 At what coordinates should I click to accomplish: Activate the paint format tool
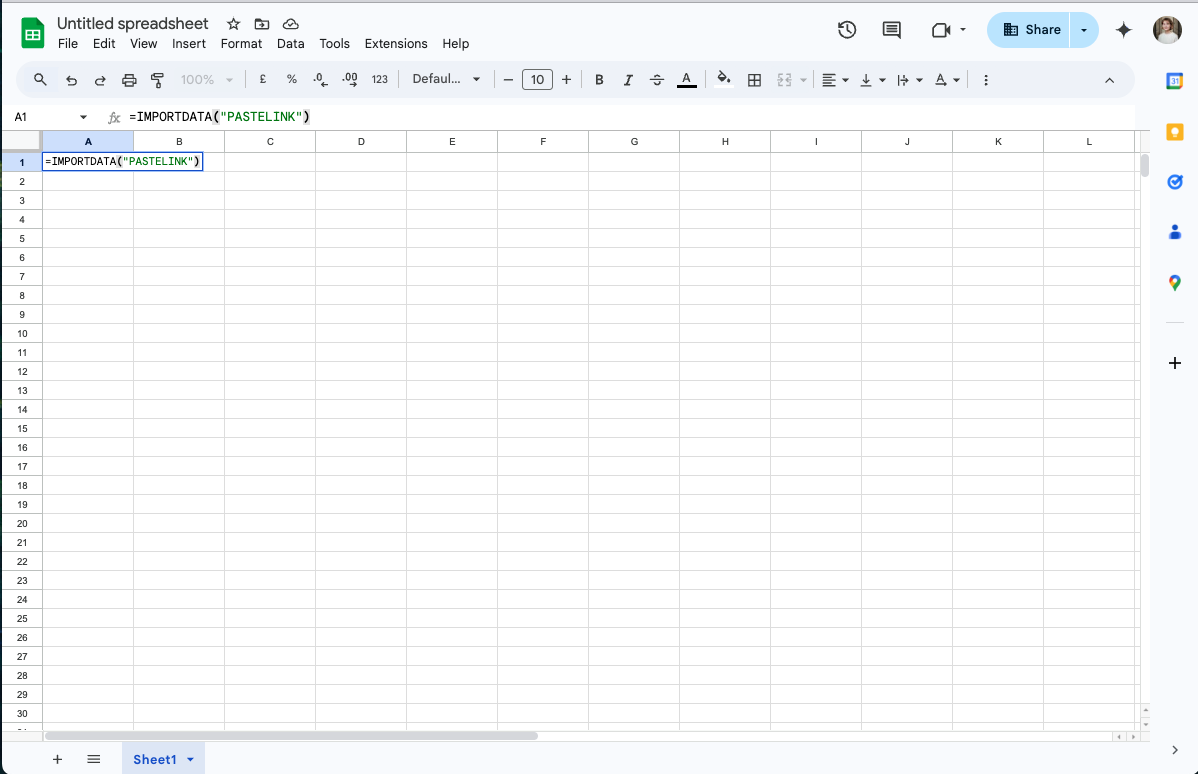pos(157,79)
